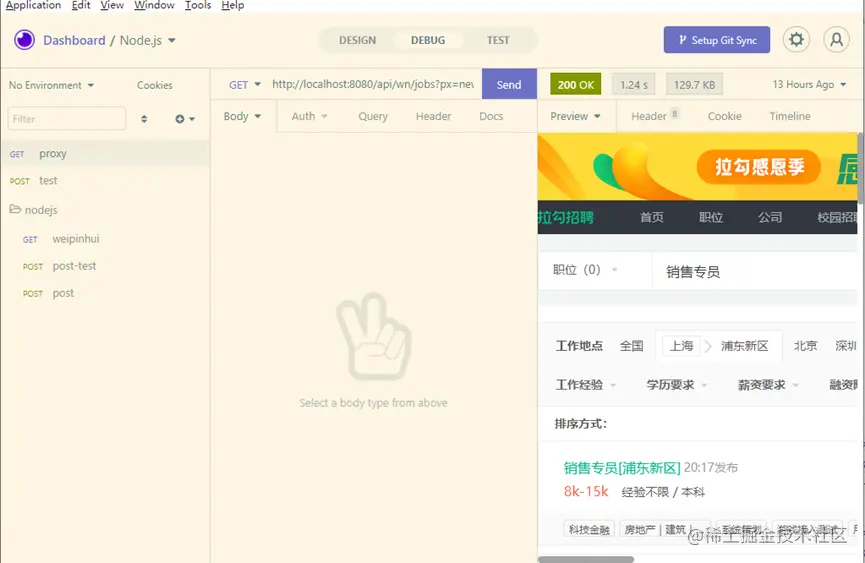This screenshot has height=563, width=865.
Task: Select the DEBUG mode toggle
Action: pyautogui.click(x=428, y=40)
